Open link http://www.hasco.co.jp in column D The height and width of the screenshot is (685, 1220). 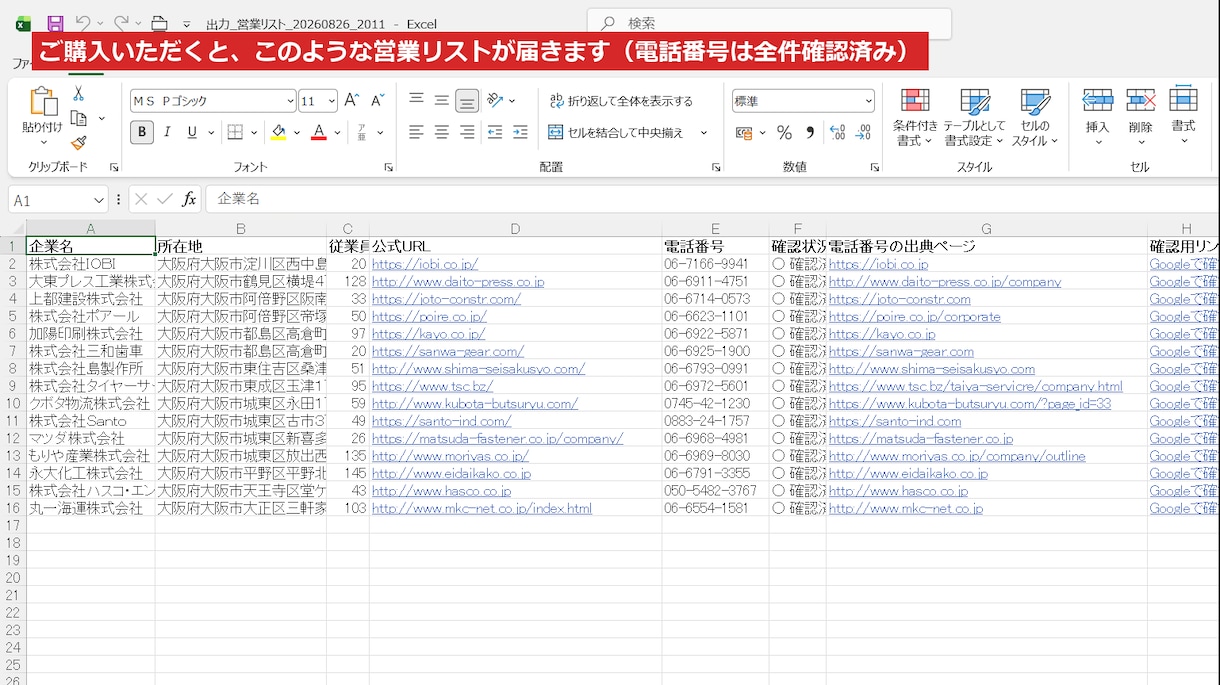pyautogui.click(x=441, y=491)
